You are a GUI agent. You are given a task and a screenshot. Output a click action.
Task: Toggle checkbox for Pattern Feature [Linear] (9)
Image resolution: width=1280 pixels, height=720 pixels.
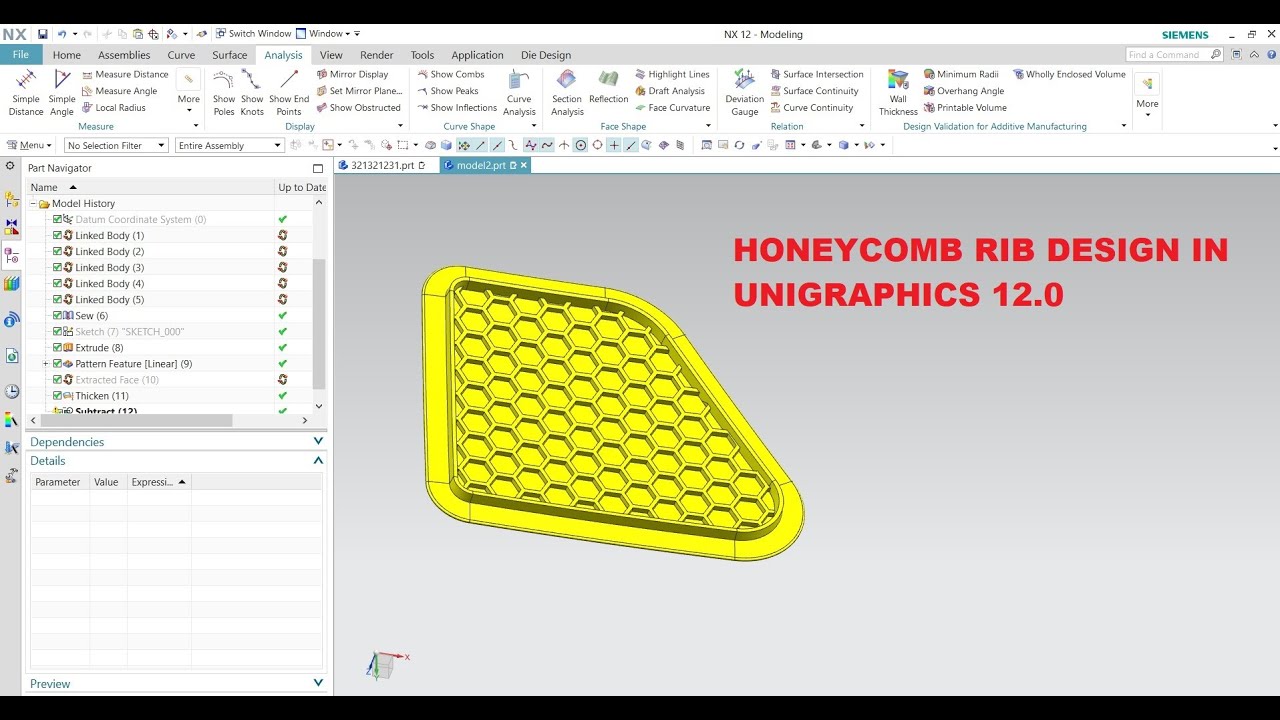tap(58, 364)
